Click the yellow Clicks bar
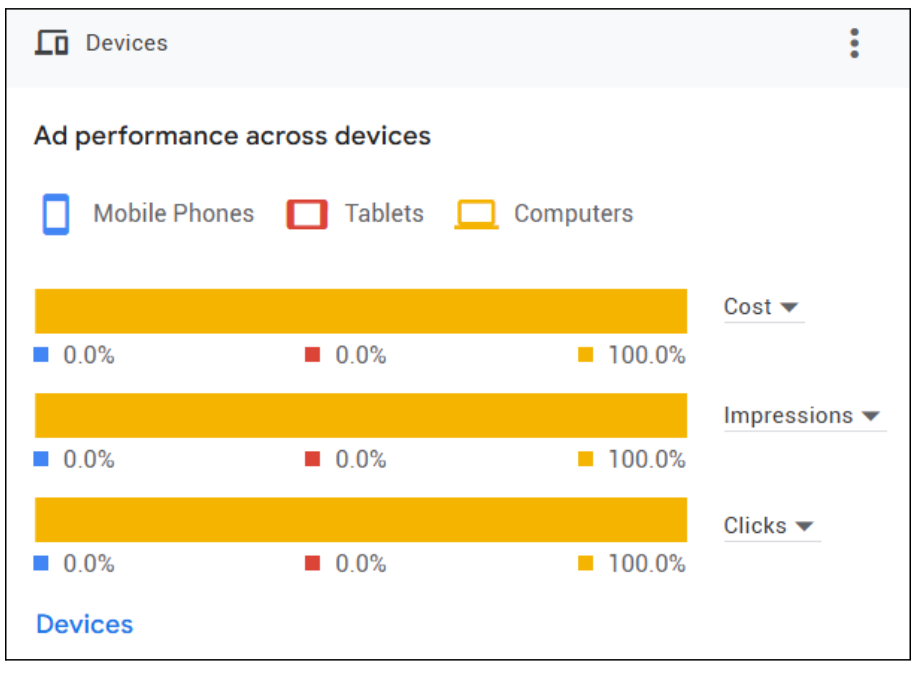The width and height of the screenshot is (915, 673). [x=361, y=519]
